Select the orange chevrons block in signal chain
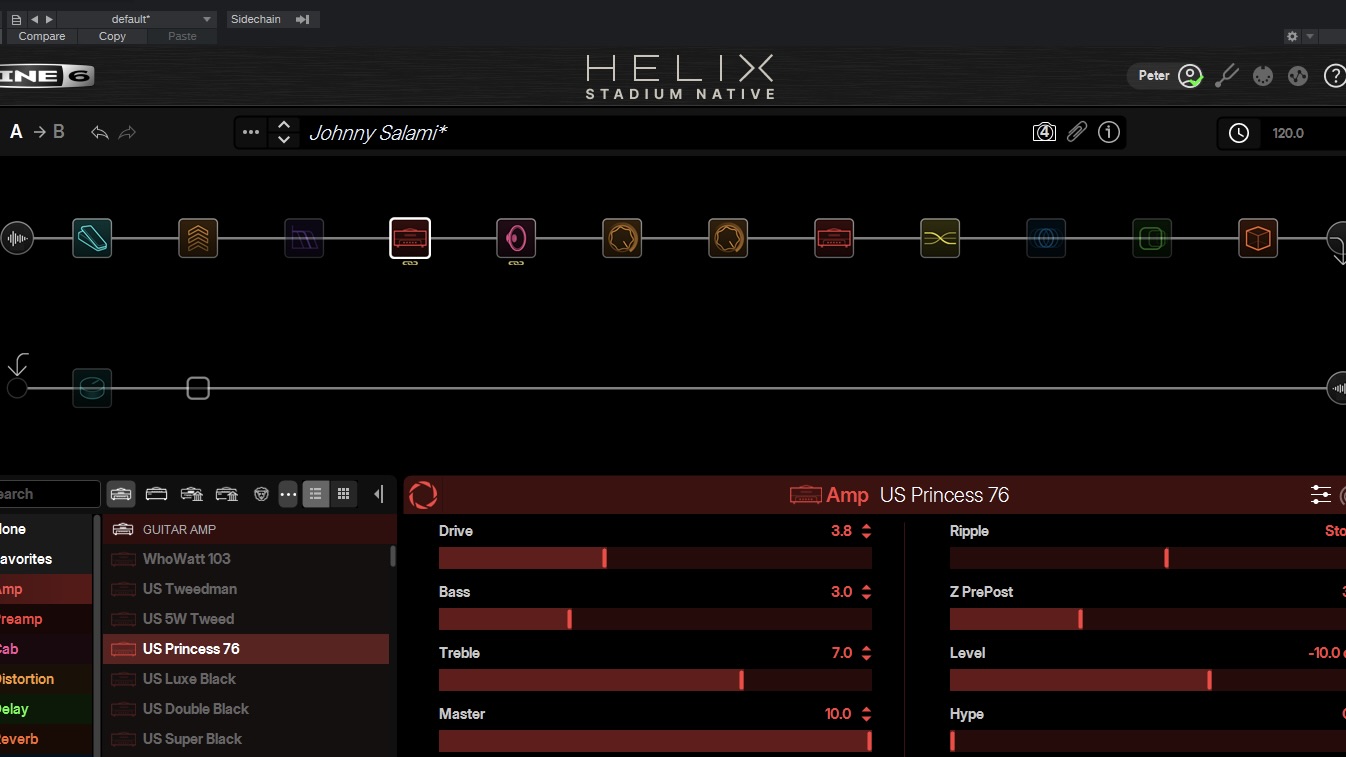This screenshot has height=757, width=1346. (x=198, y=238)
